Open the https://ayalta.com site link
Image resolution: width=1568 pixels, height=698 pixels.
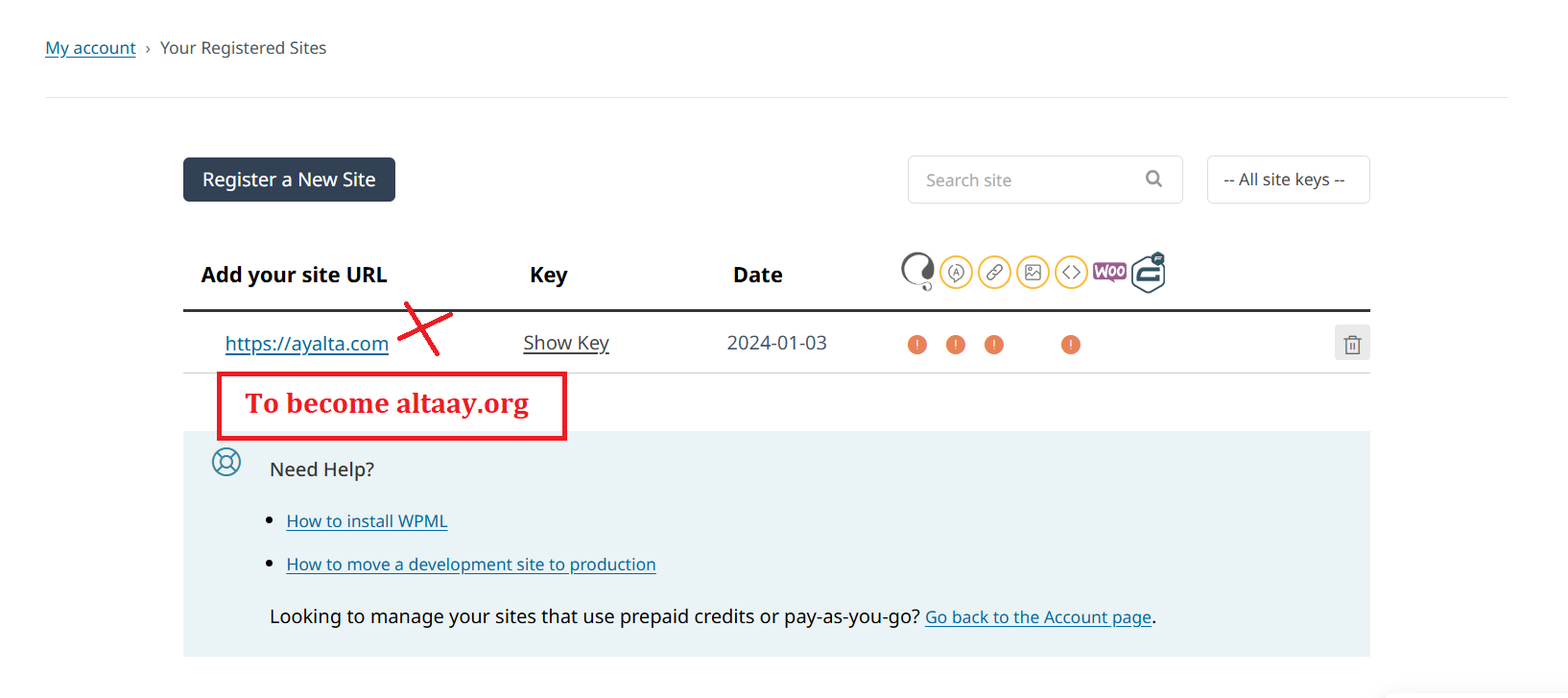pyautogui.click(x=307, y=344)
